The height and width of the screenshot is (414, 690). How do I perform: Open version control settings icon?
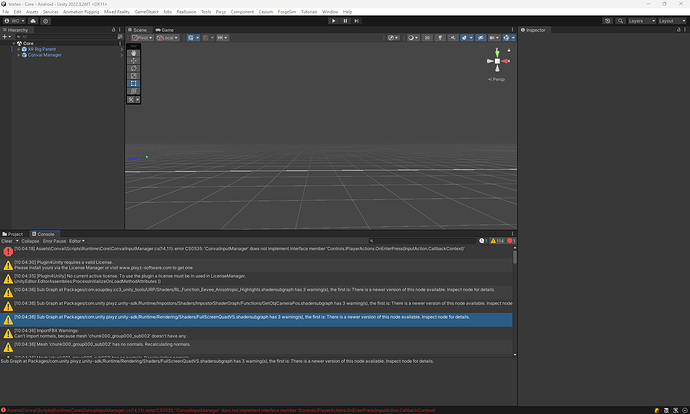coord(46,21)
